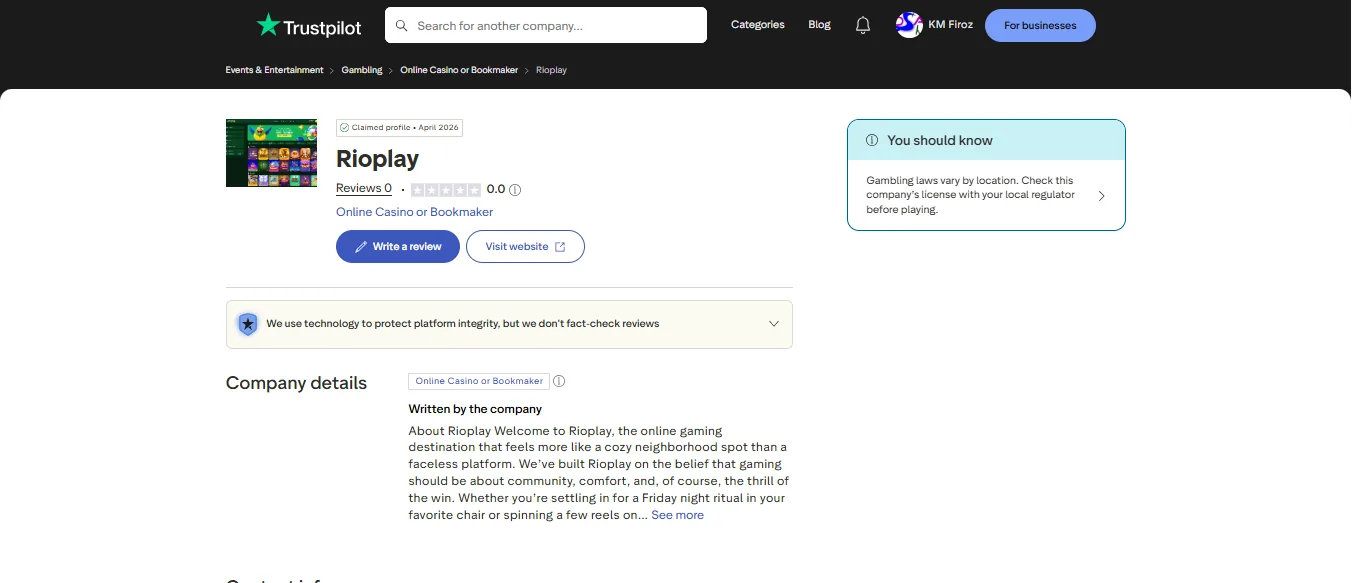Click the Trustpilot logo
Screen dimensions: 1352x583
click(x=309, y=26)
